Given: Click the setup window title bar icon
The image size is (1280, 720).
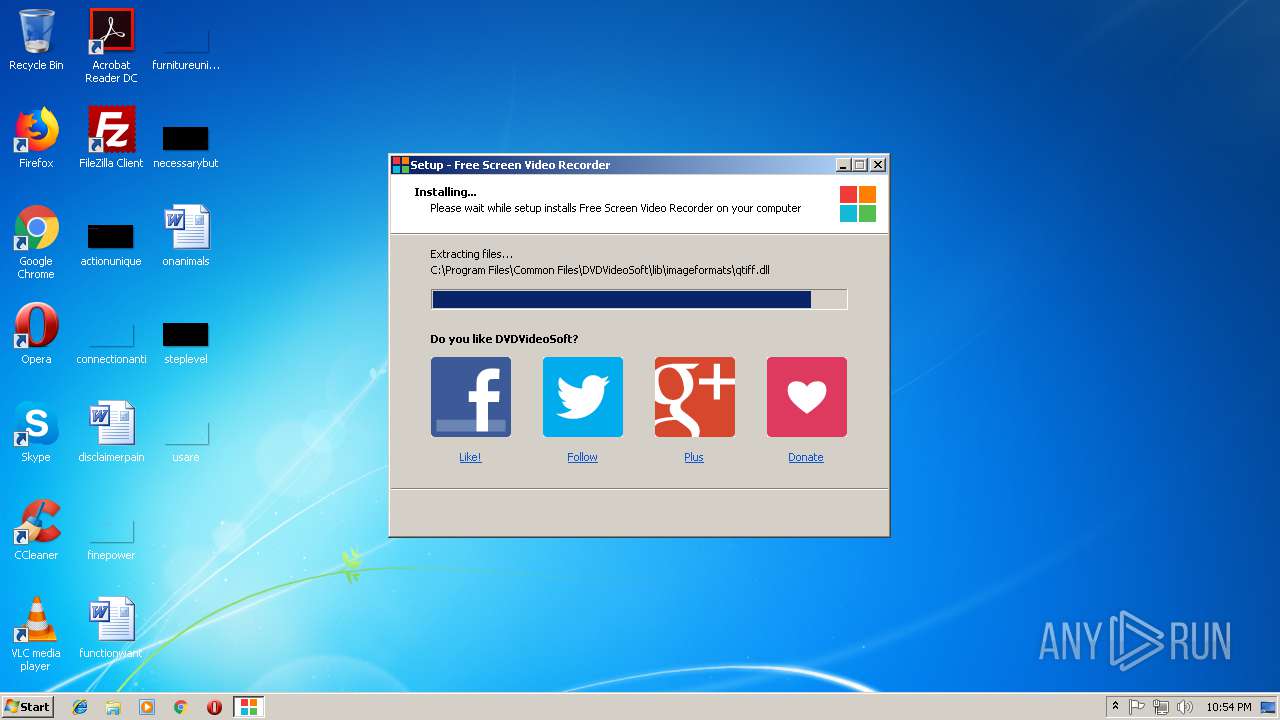Looking at the screenshot, I should tap(400, 165).
